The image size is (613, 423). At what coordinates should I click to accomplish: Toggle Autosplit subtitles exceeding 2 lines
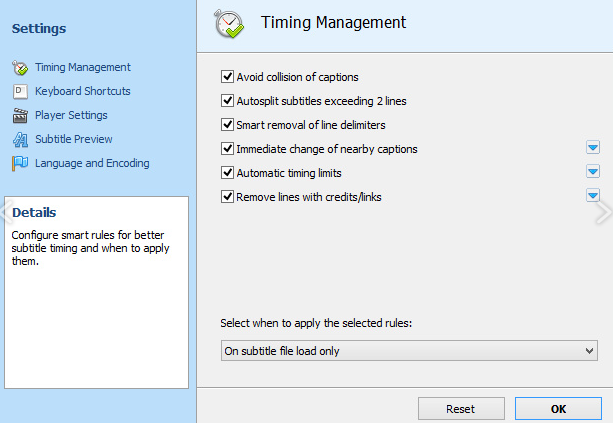(x=228, y=101)
